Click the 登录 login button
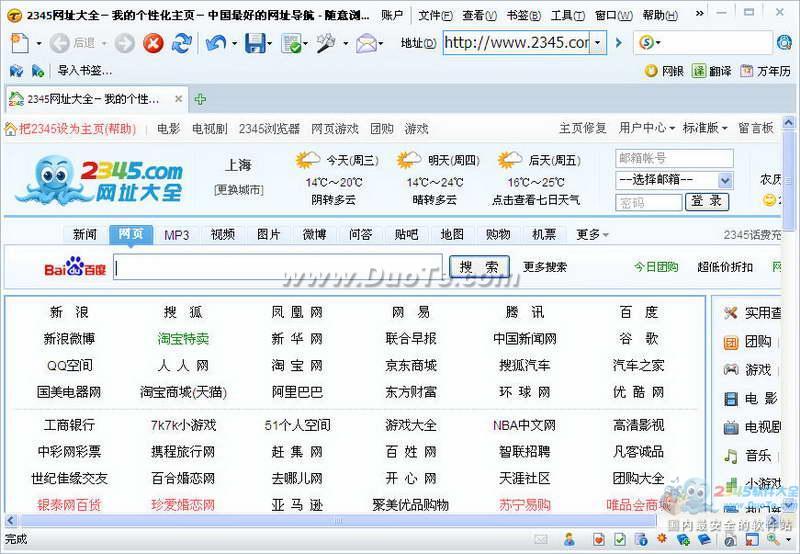This screenshot has width=800, height=554. (706, 202)
